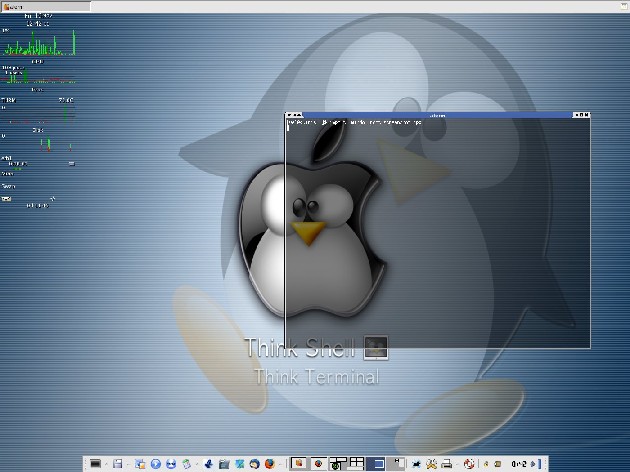Open the blue bird application icon

208,464
